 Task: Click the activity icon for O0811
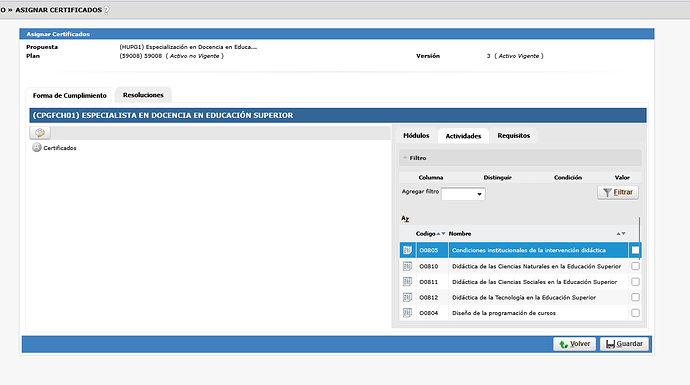pos(407,282)
